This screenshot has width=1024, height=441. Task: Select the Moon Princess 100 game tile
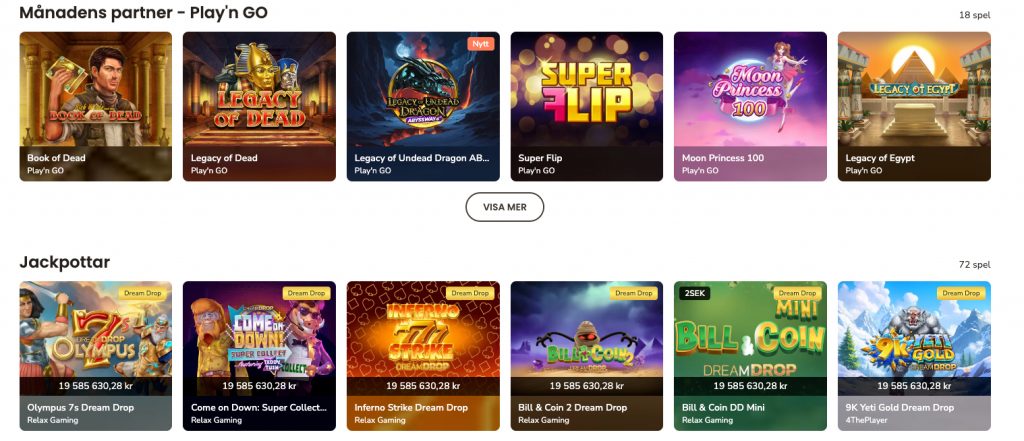click(750, 106)
